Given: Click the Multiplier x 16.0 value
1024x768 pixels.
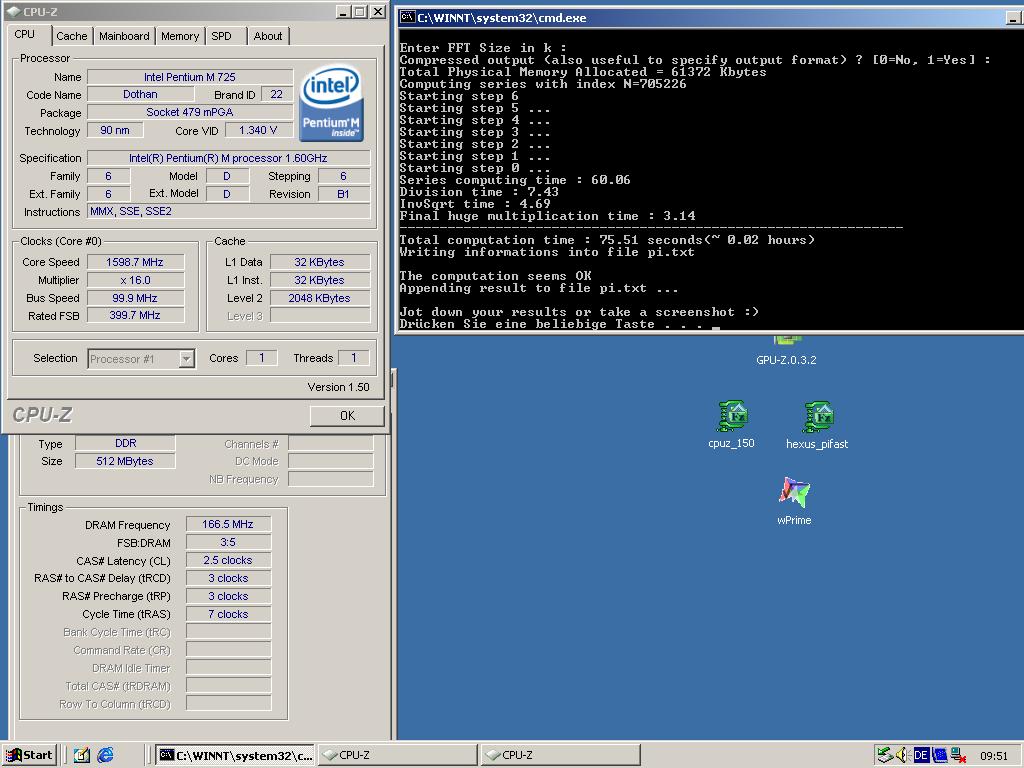Looking at the screenshot, I should pos(135,280).
